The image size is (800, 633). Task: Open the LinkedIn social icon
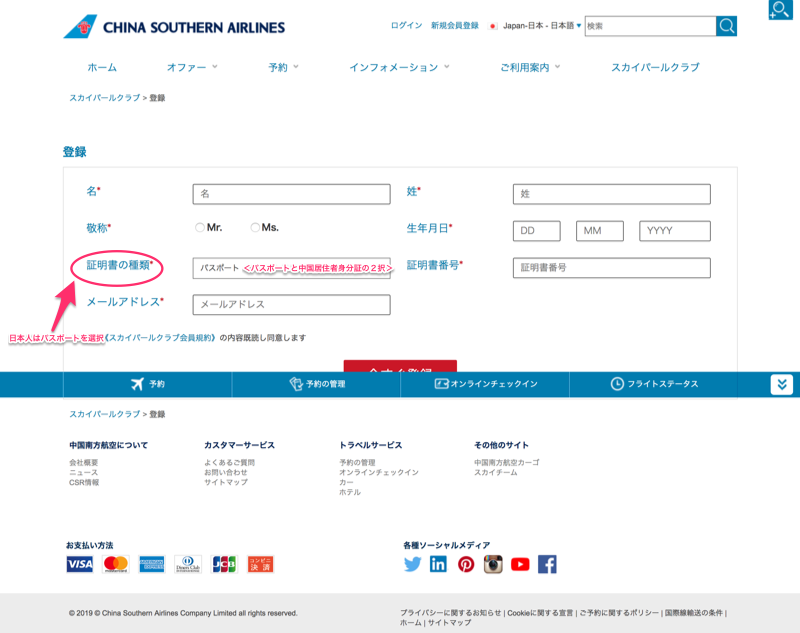(x=438, y=564)
